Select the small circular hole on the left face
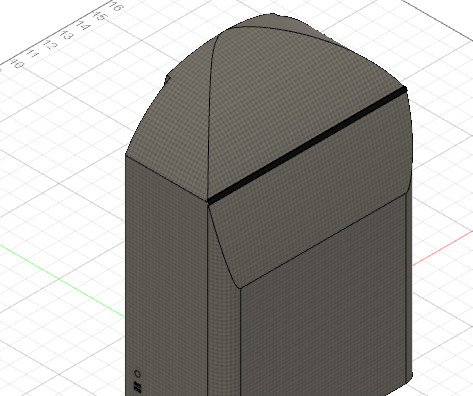 pyautogui.click(x=137, y=373)
